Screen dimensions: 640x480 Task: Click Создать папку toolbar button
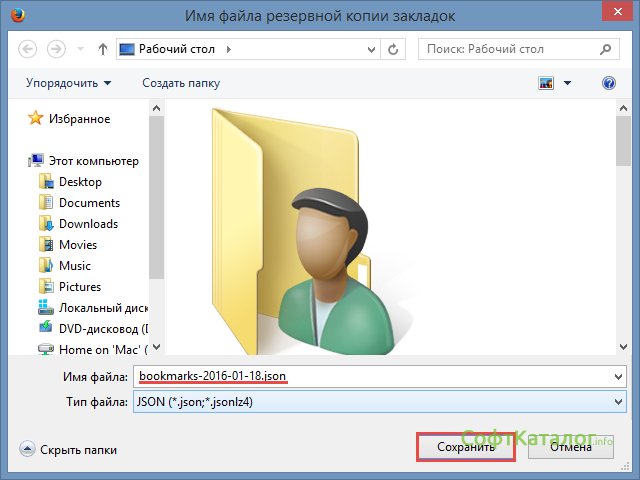pos(181,83)
